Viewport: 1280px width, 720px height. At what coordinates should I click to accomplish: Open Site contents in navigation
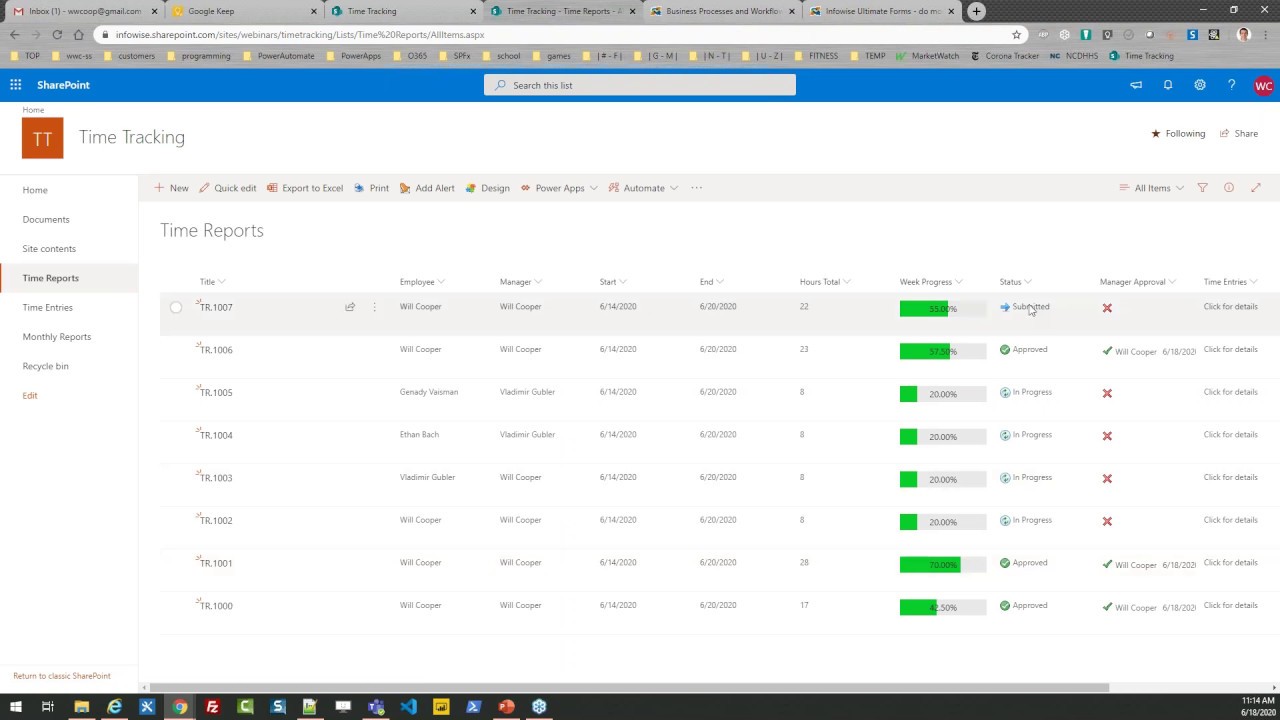coord(49,249)
